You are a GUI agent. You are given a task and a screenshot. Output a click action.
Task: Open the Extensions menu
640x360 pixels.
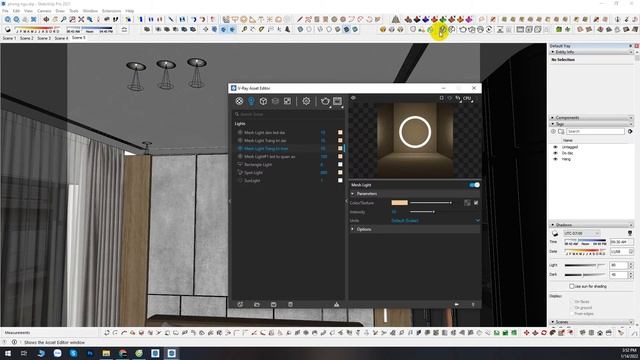(x=111, y=11)
